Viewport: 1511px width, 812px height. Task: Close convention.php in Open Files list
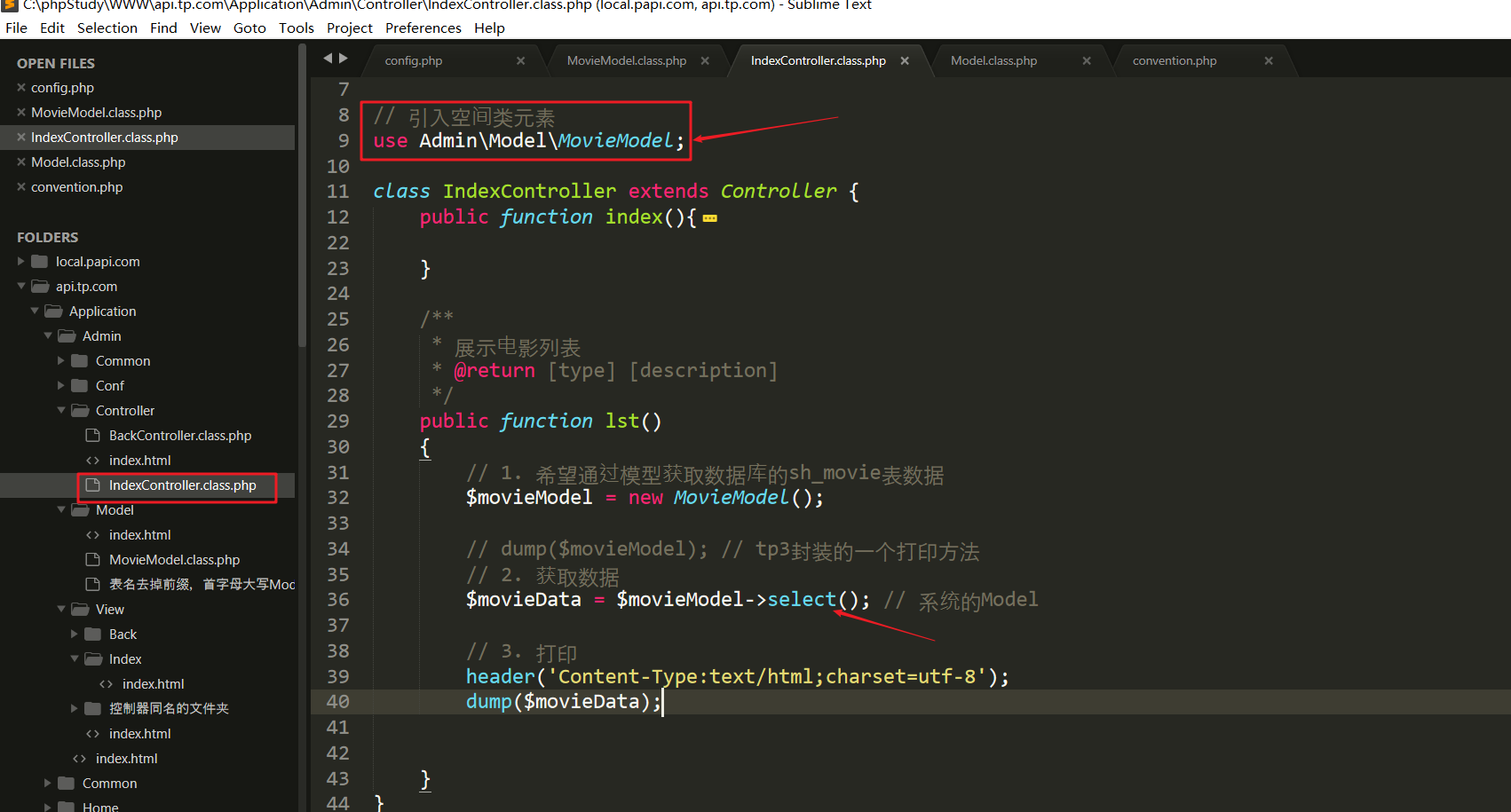click(x=21, y=187)
